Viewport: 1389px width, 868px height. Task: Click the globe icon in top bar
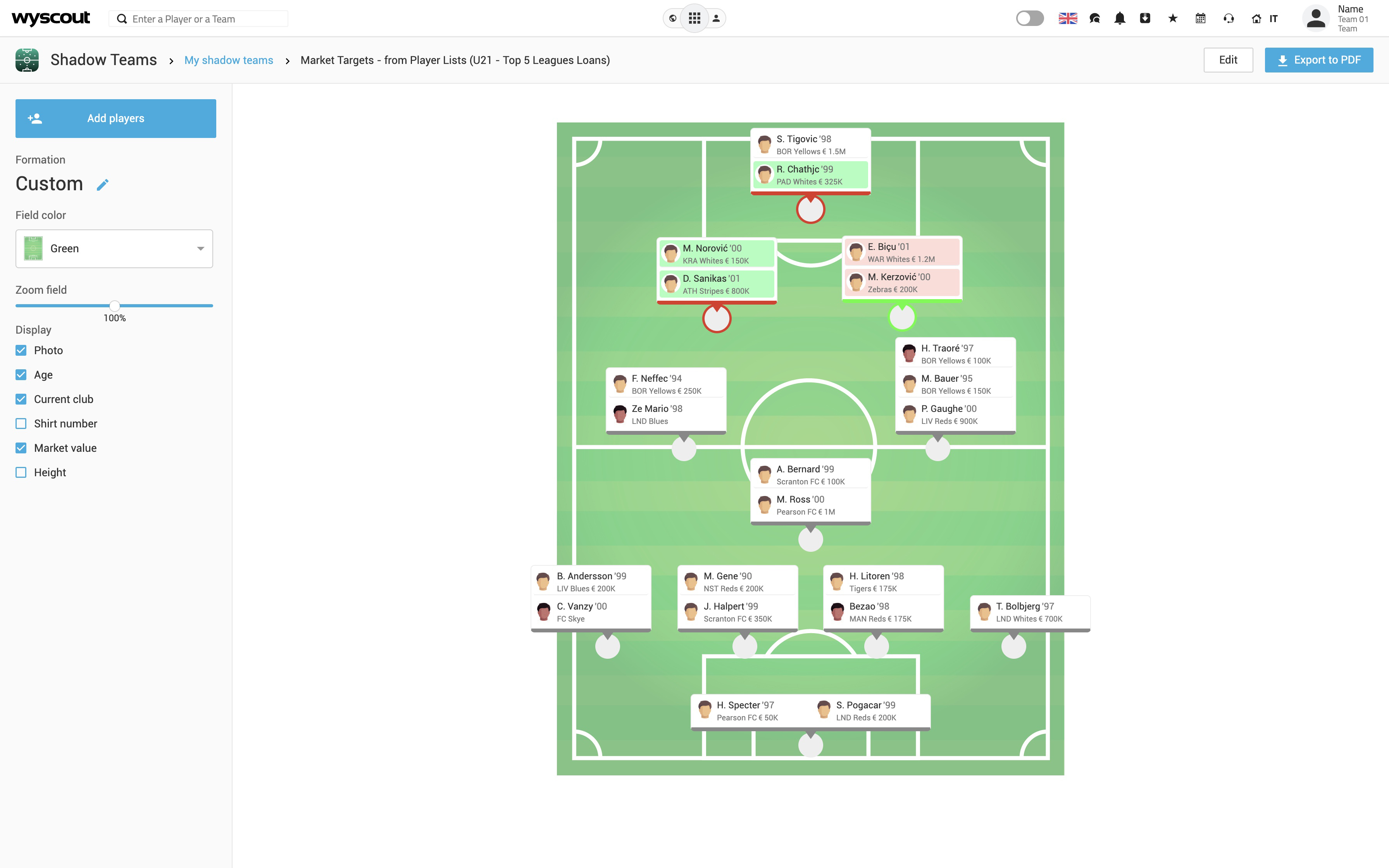[673, 18]
